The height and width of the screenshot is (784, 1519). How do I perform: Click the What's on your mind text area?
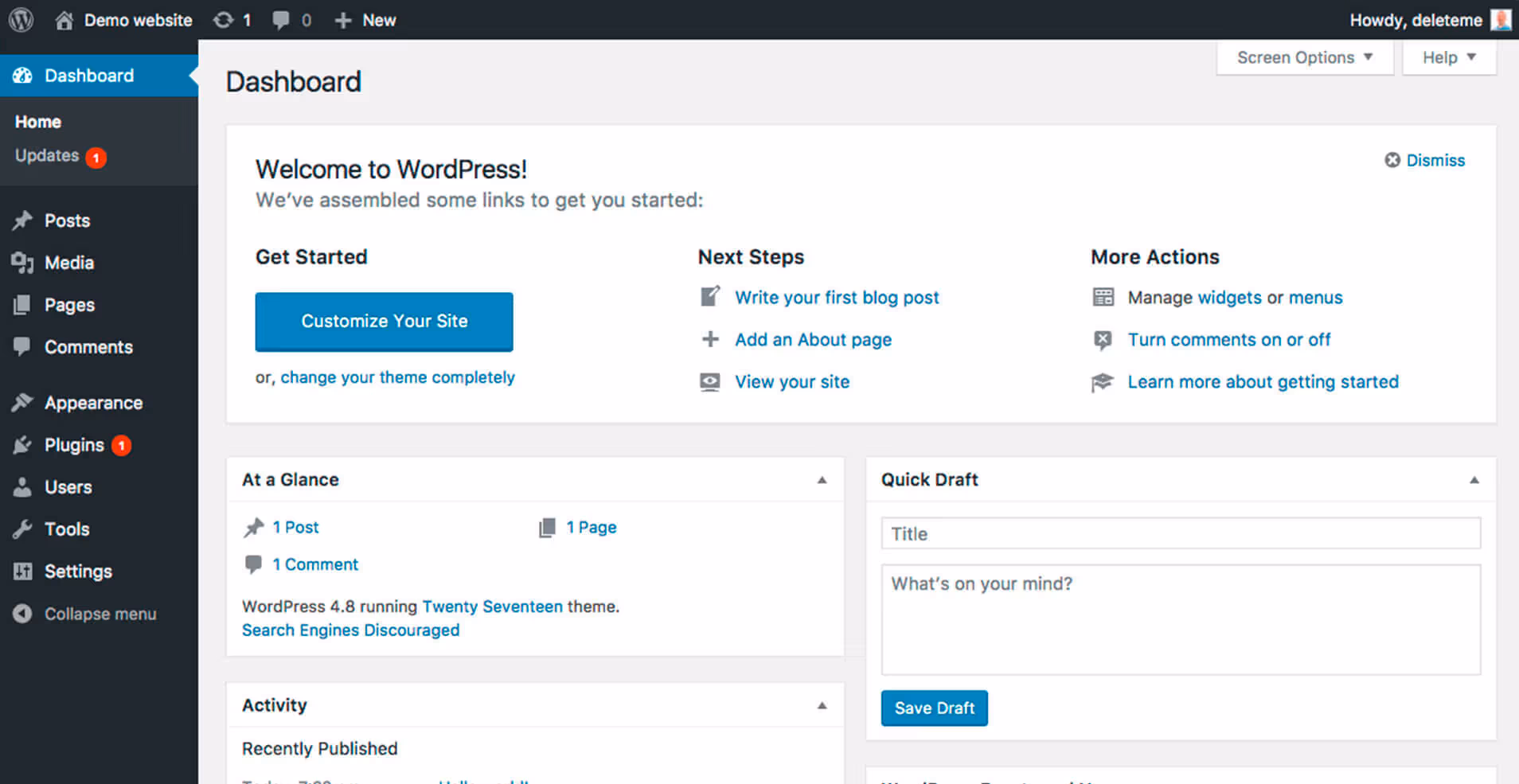(1181, 620)
